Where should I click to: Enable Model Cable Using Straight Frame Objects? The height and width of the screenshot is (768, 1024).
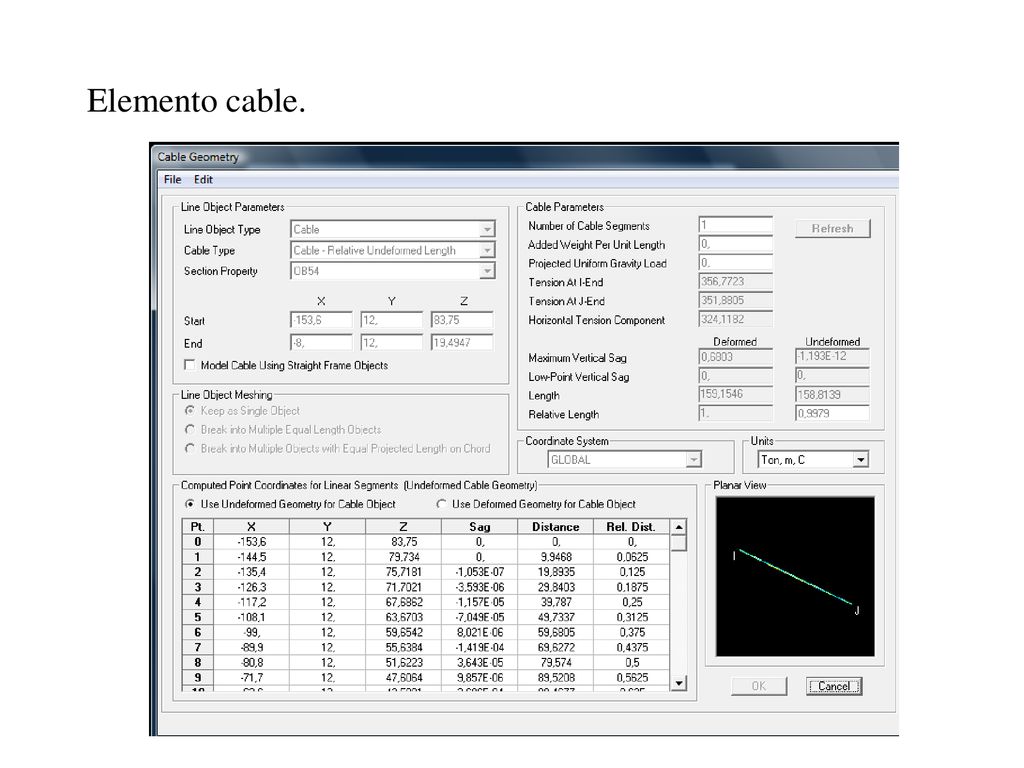click(190, 365)
